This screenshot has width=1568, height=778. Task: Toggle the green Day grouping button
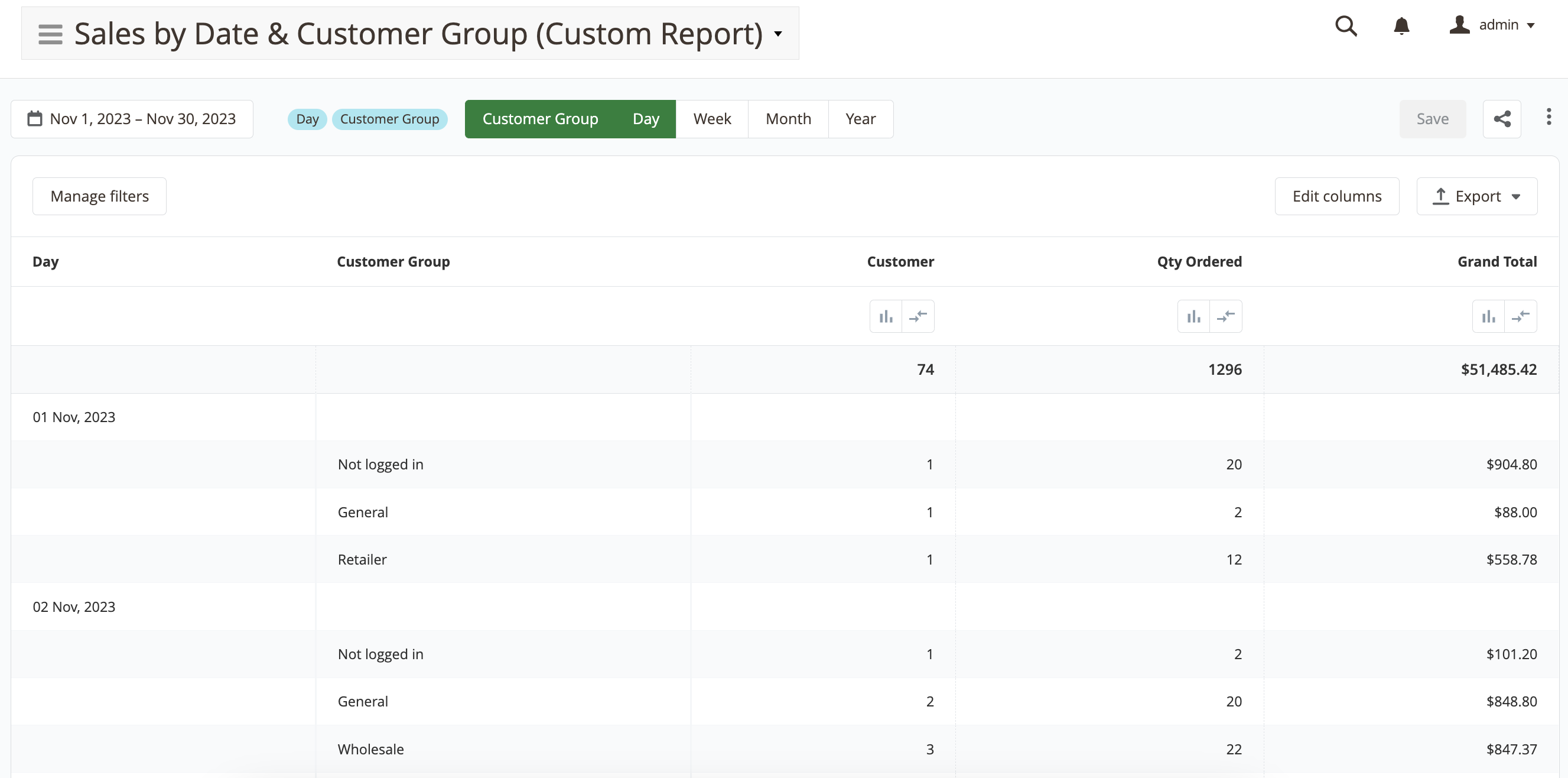(x=646, y=119)
